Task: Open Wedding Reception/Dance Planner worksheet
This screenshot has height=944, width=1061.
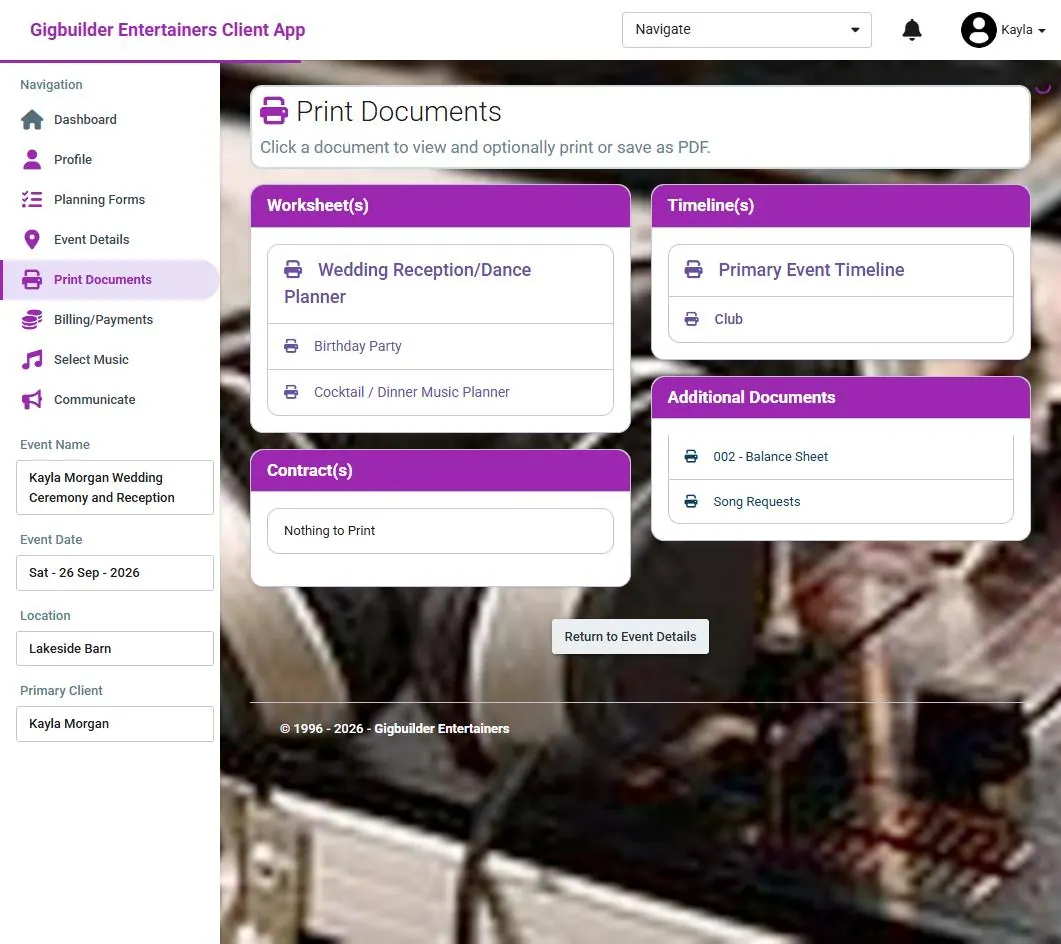Action: (441, 284)
